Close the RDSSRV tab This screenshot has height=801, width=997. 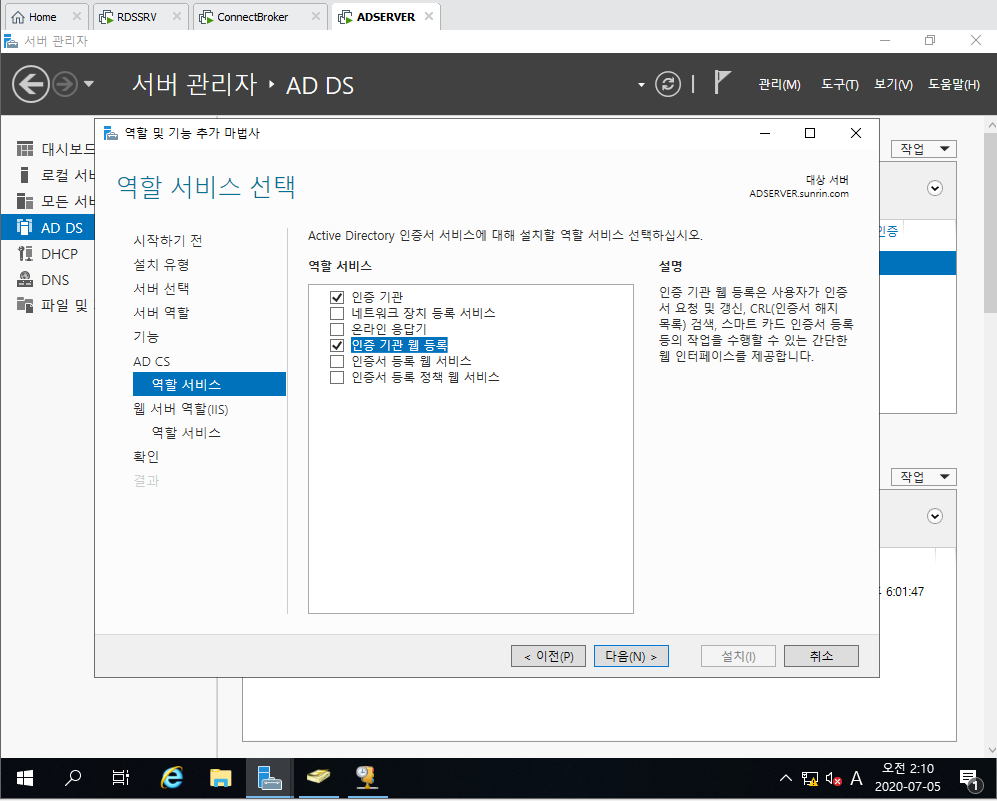point(177,17)
